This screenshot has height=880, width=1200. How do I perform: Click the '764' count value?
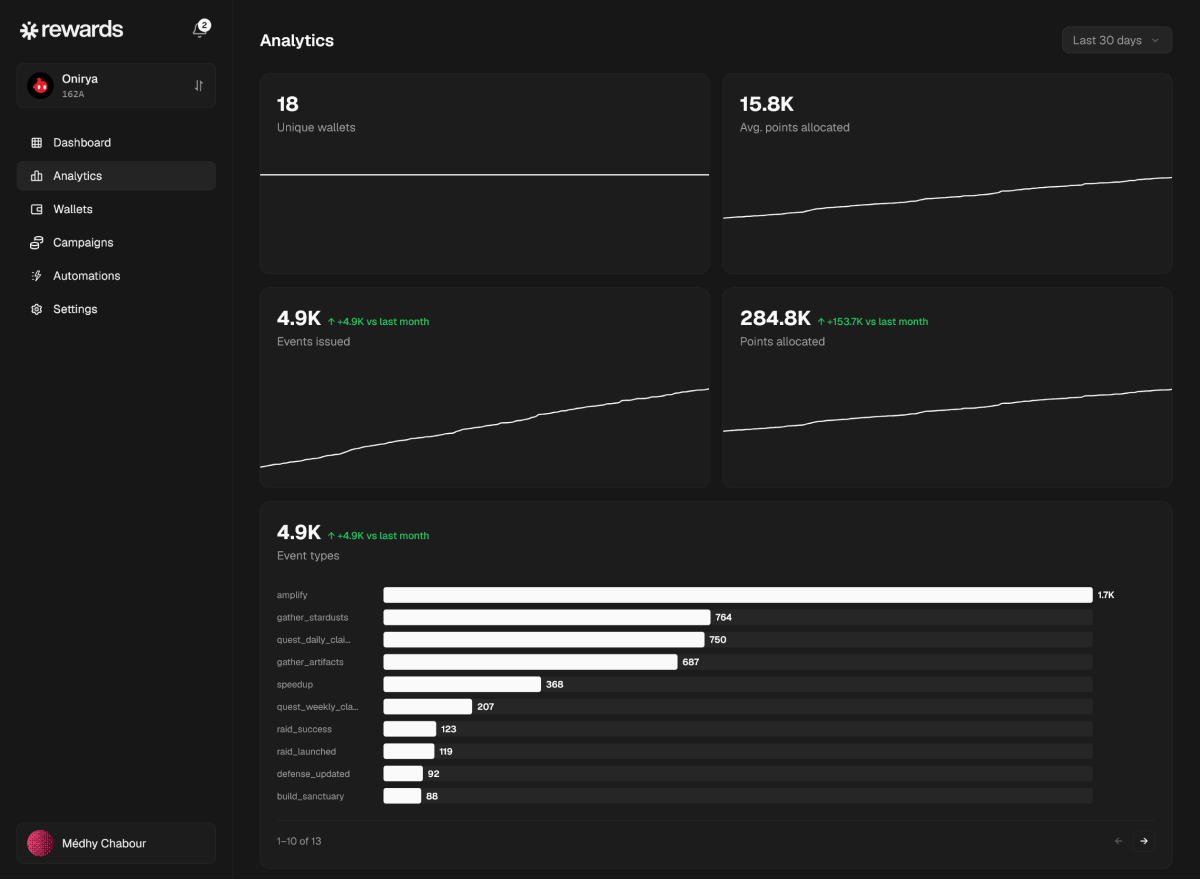[724, 617]
